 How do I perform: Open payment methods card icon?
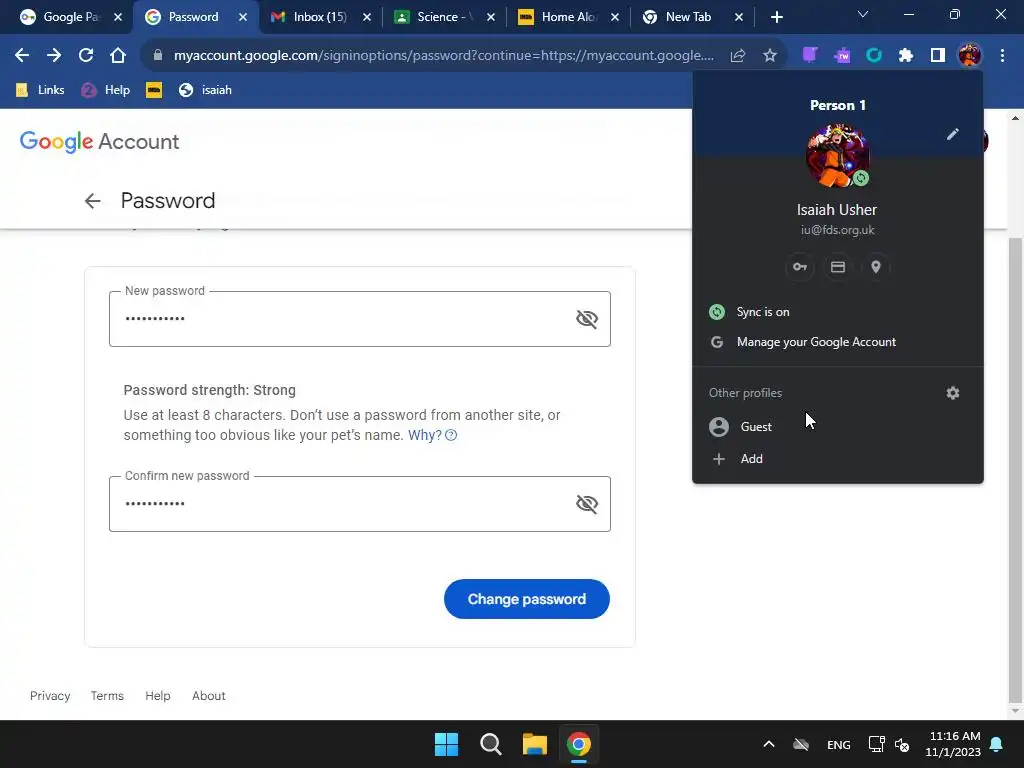click(838, 267)
